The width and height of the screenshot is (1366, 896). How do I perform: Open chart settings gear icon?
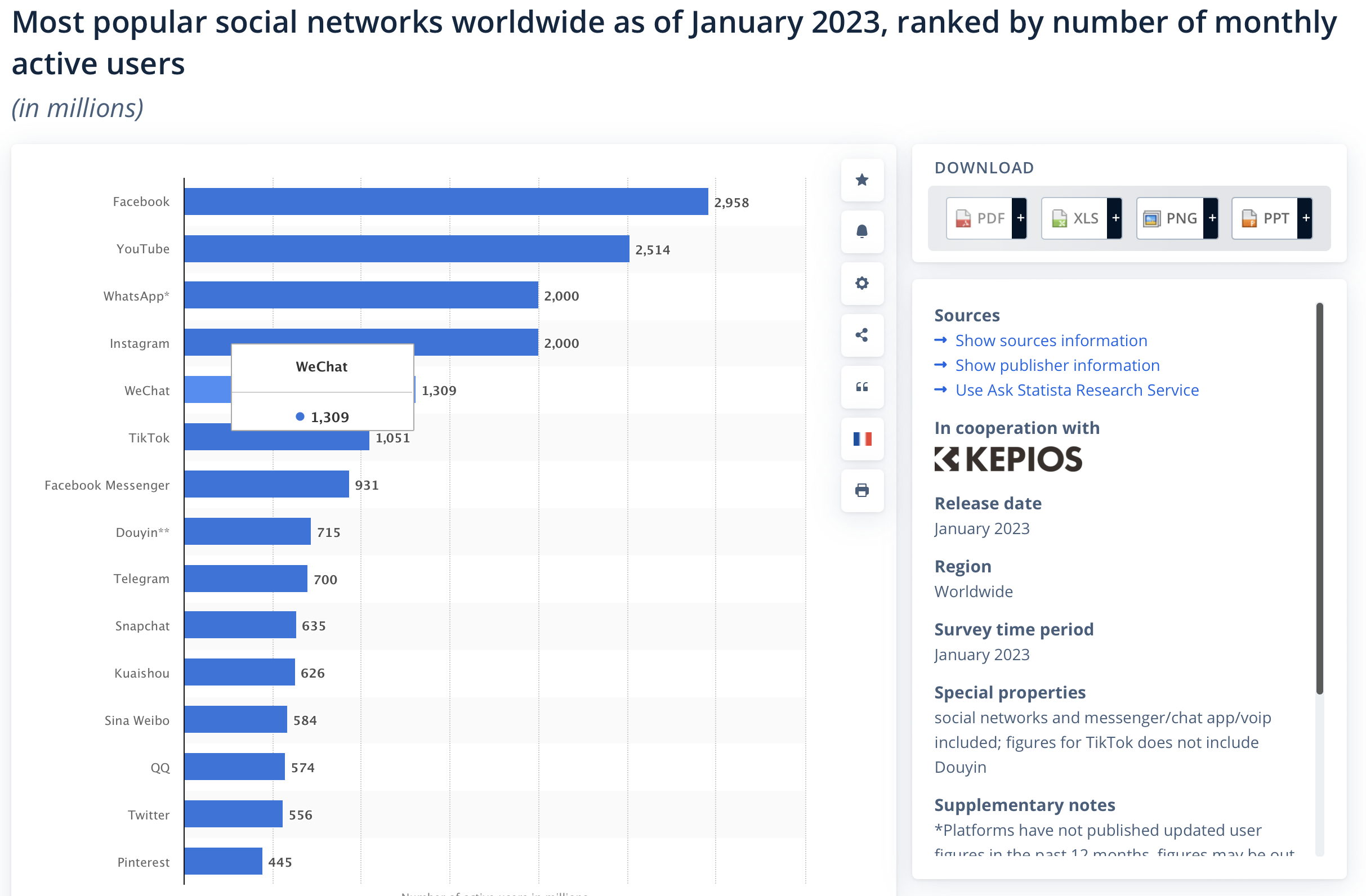click(861, 283)
